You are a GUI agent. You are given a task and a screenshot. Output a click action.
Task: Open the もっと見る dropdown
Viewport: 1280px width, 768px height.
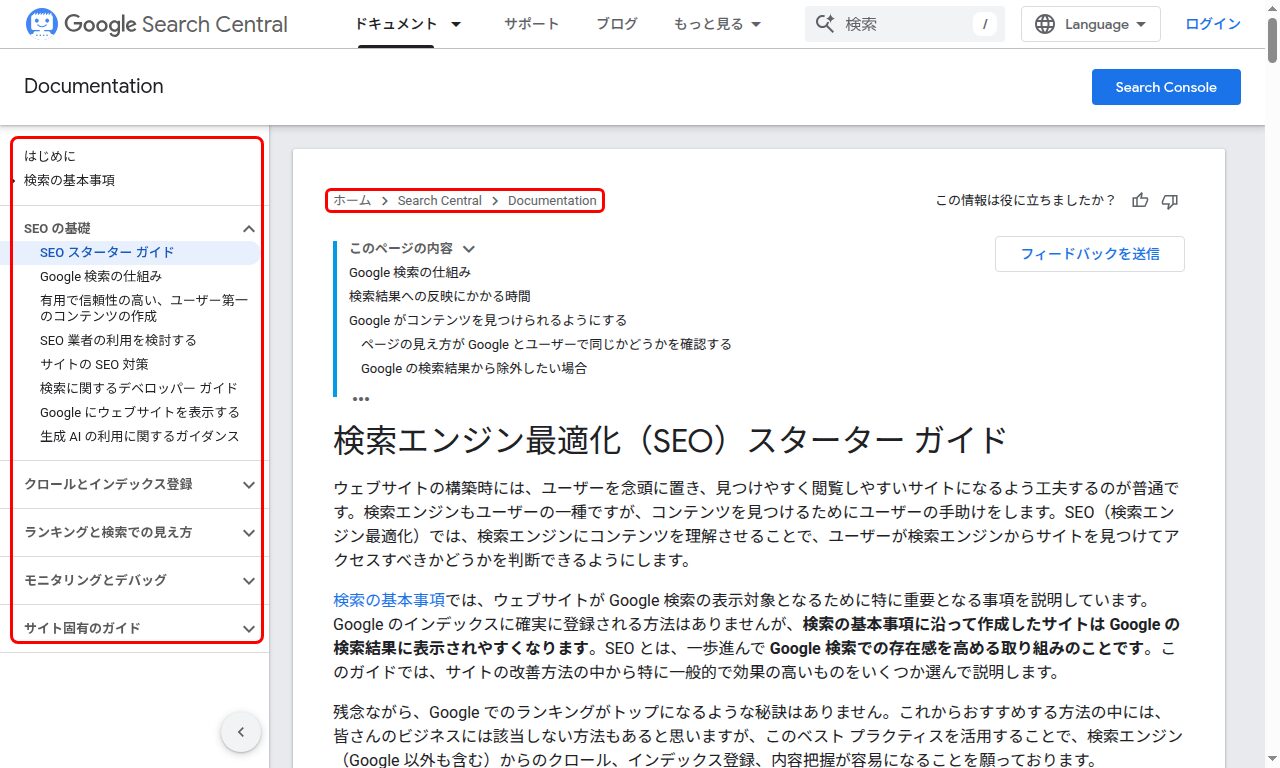click(717, 24)
